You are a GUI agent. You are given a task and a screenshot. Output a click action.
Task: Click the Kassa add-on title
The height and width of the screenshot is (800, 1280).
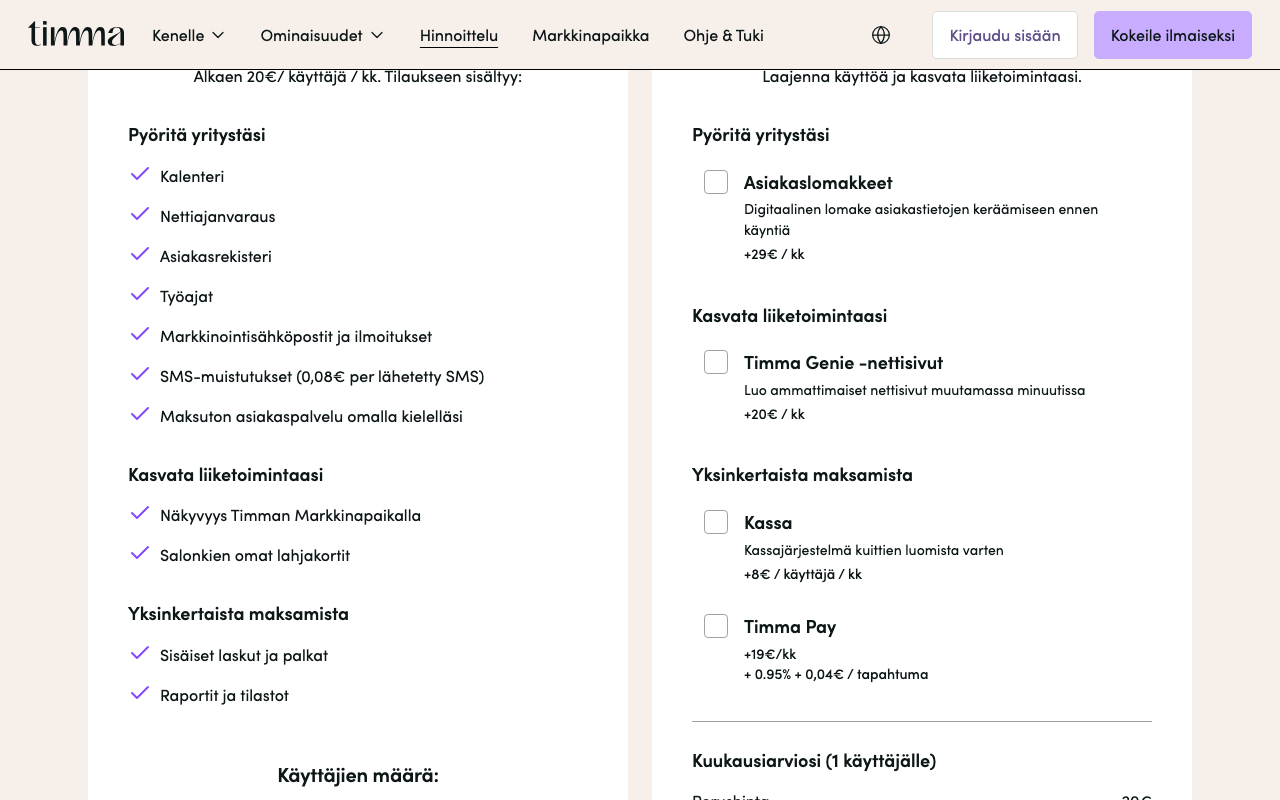click(768, 523)
